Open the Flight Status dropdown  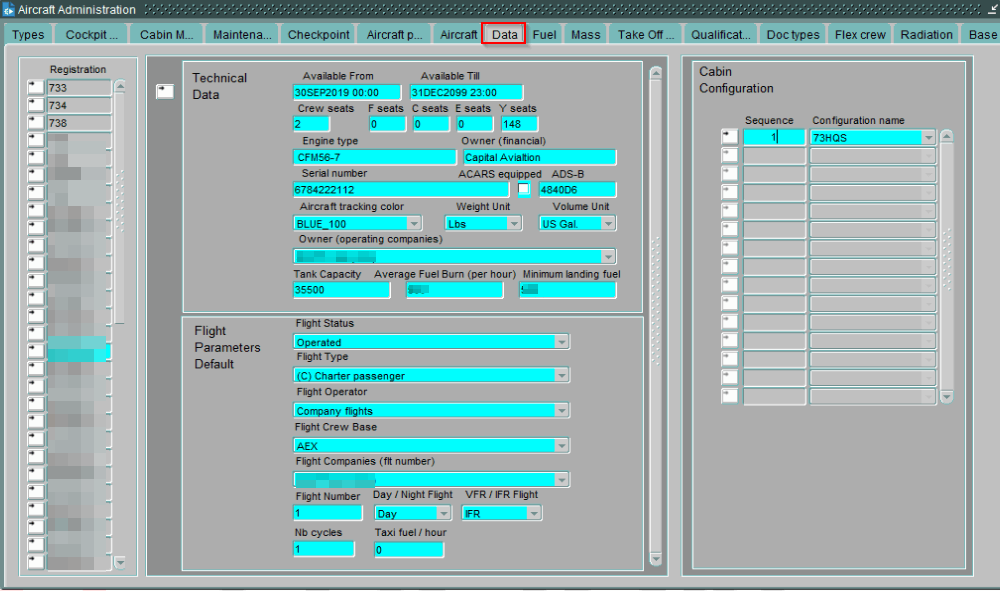coord(562,342)
